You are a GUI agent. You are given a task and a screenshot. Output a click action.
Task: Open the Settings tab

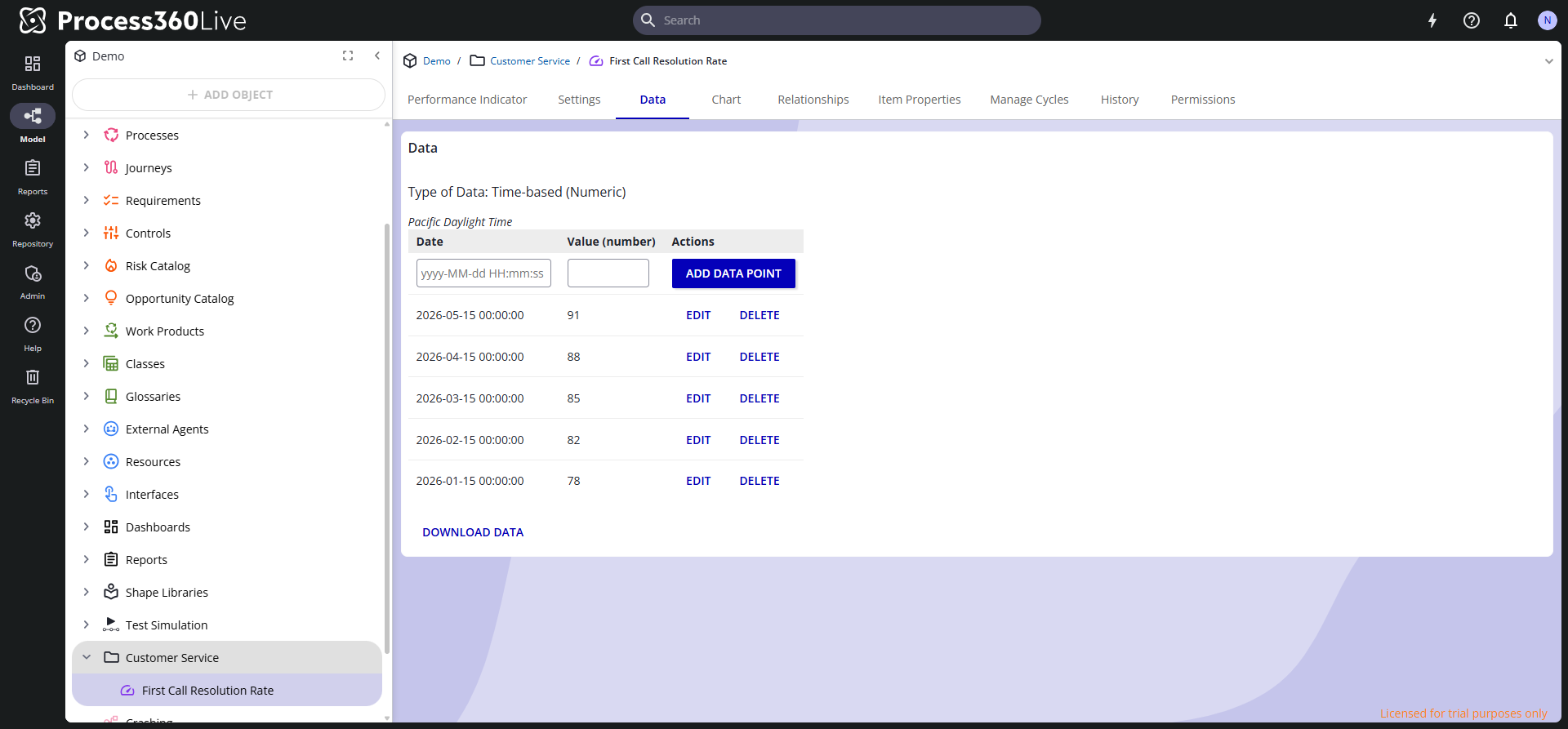point(579,100)
